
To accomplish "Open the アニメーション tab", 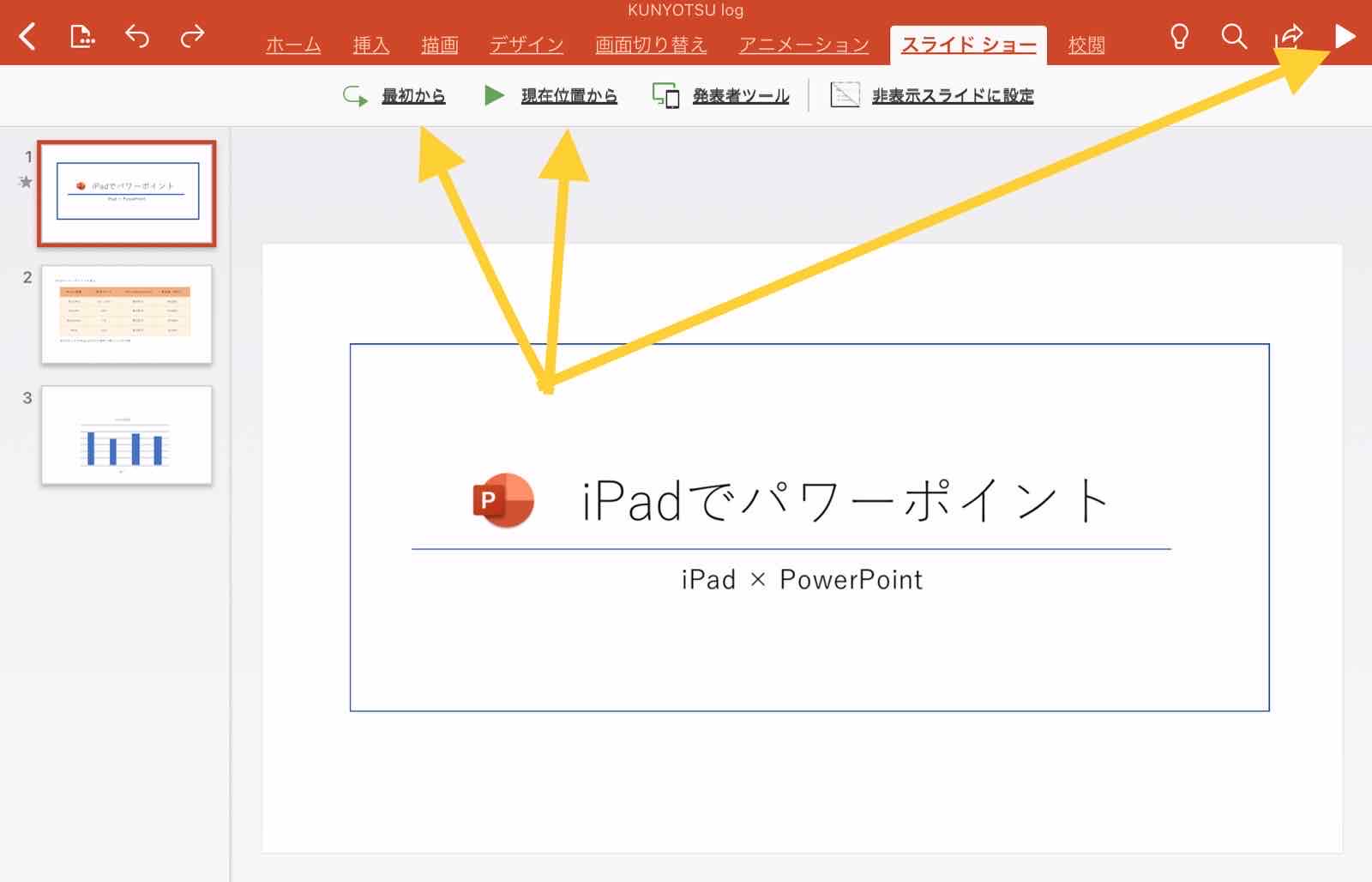I will click(804, 45).
